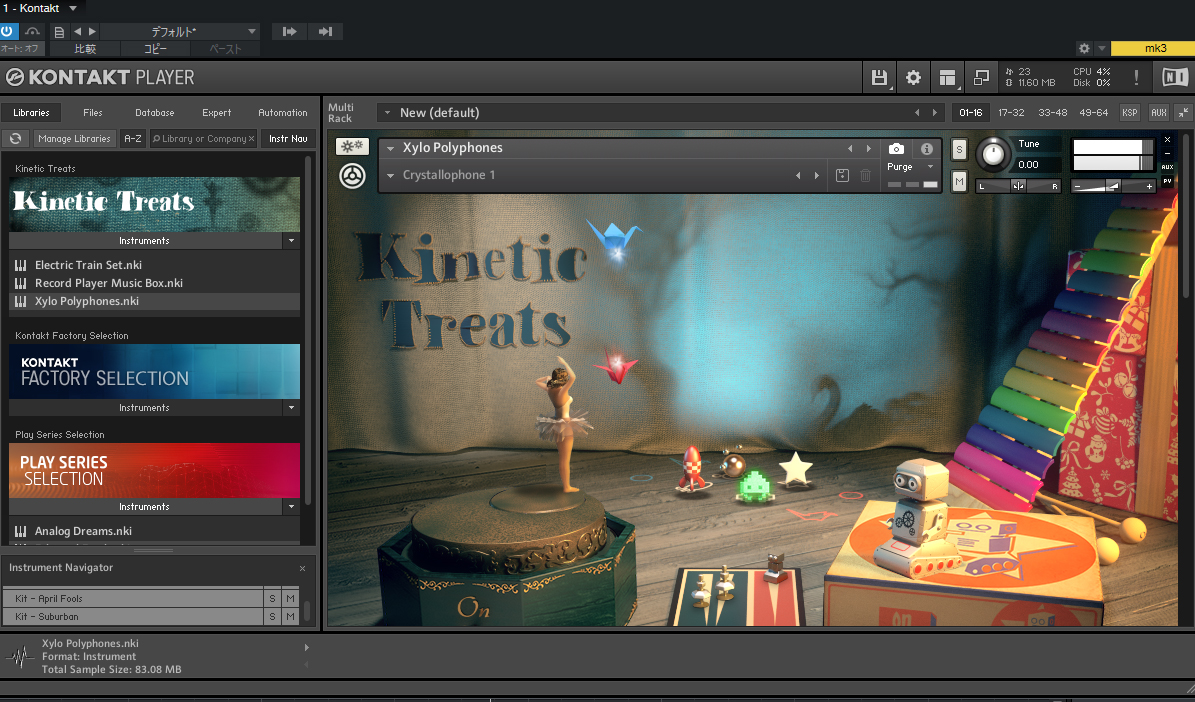1195x702 pixels.
Task: Open instrument info icon
Action: pyautogui.click(x=927, y=149)
